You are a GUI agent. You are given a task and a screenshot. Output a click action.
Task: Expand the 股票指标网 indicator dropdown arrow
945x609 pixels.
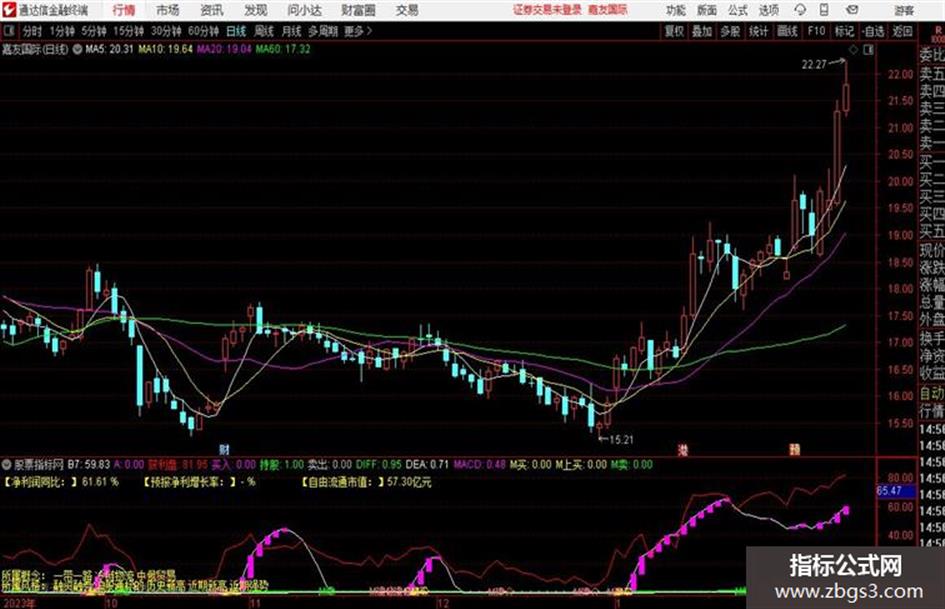pyautogui.click(x=7, y=464)
